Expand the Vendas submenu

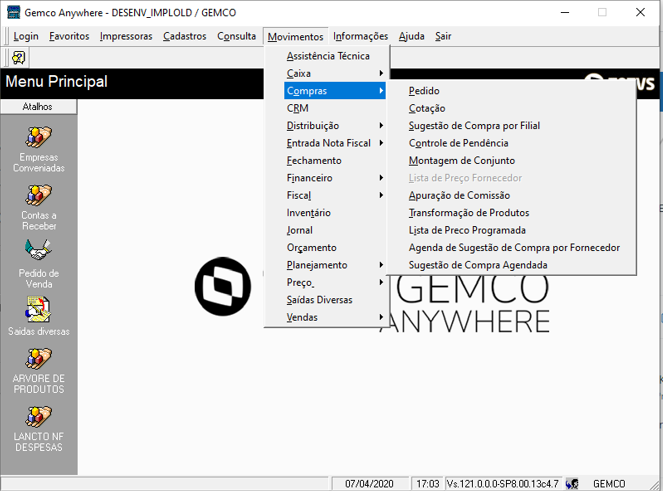pyautogui.click(x=335, y=317)
